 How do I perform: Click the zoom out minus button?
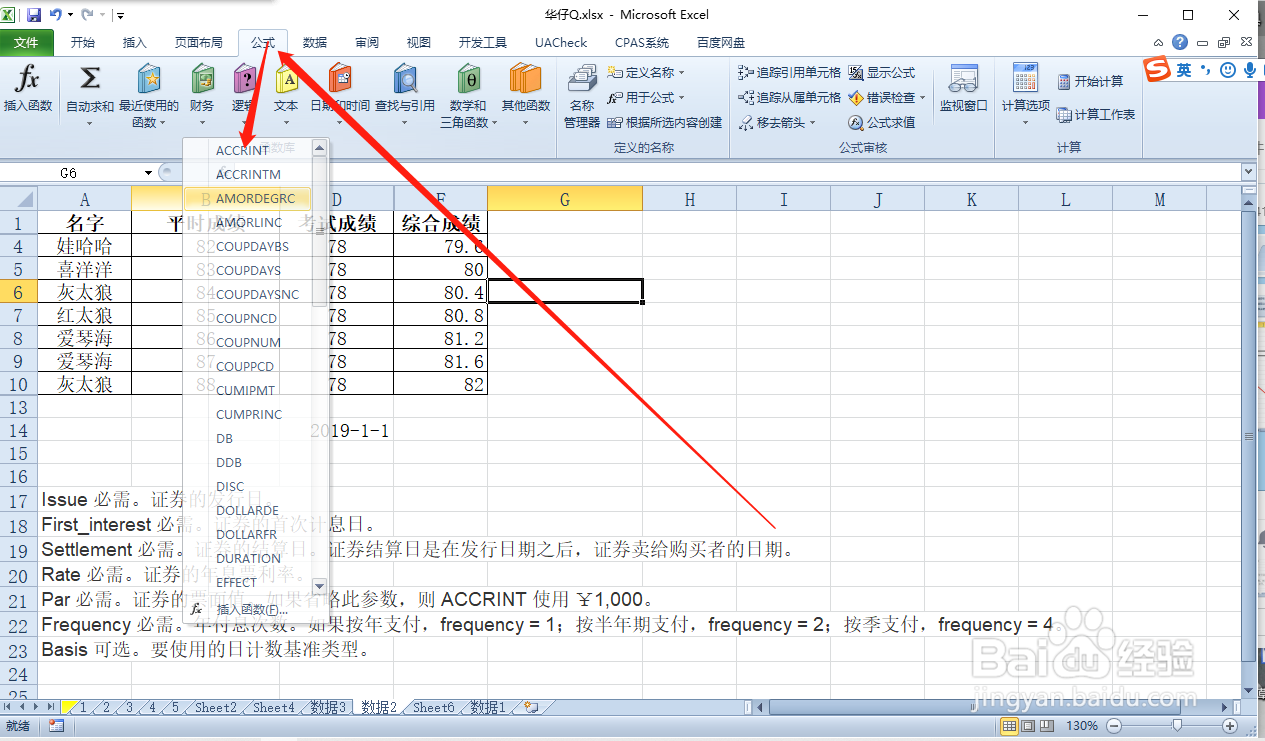tap(1114, 726)
